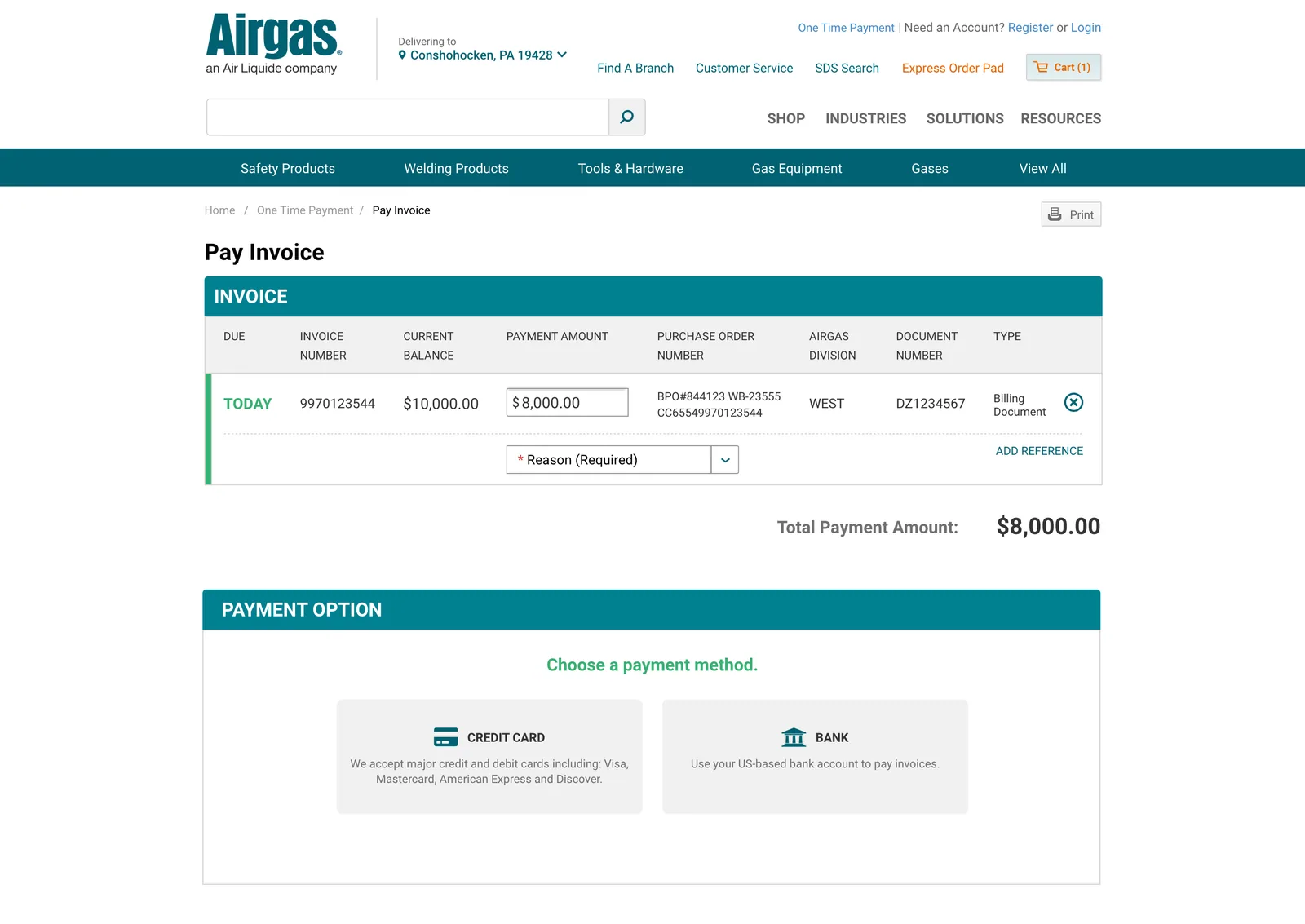Click the WEST division cell
The height and width of the screenshot is (924, 1305).
(826, 404)
